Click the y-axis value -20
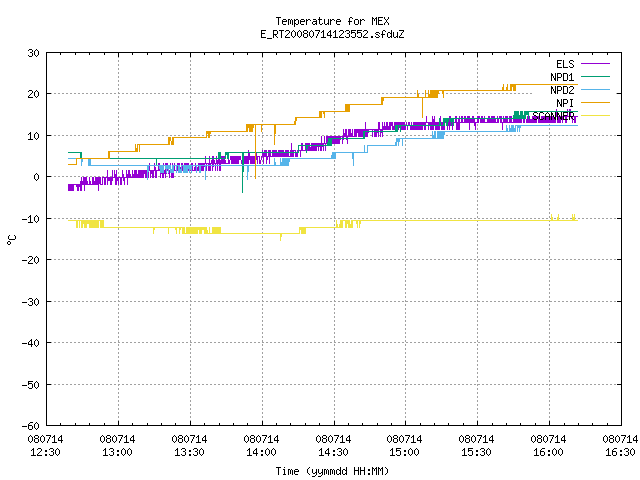640x480 pixels. tap(31, 260)
